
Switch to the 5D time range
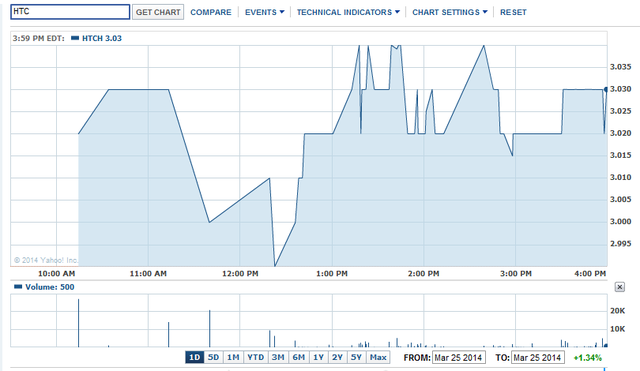[x=213, y=358]
